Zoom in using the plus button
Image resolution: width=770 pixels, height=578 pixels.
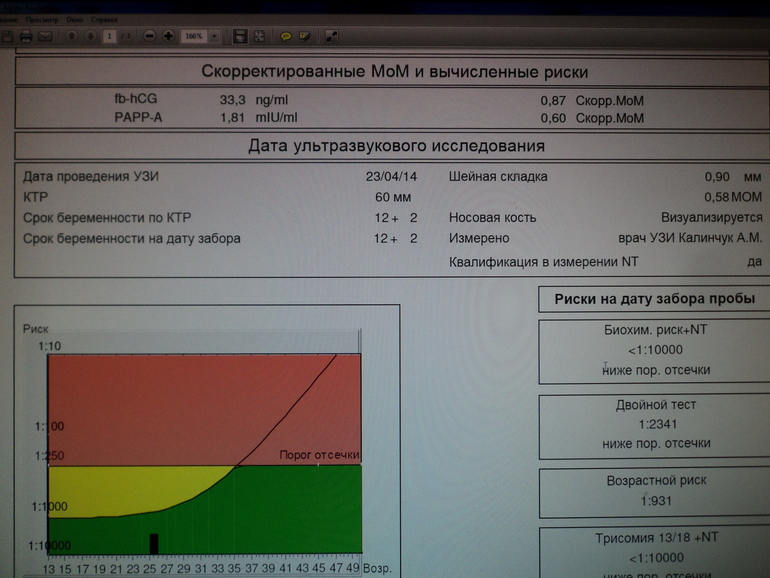coord(168,37)
